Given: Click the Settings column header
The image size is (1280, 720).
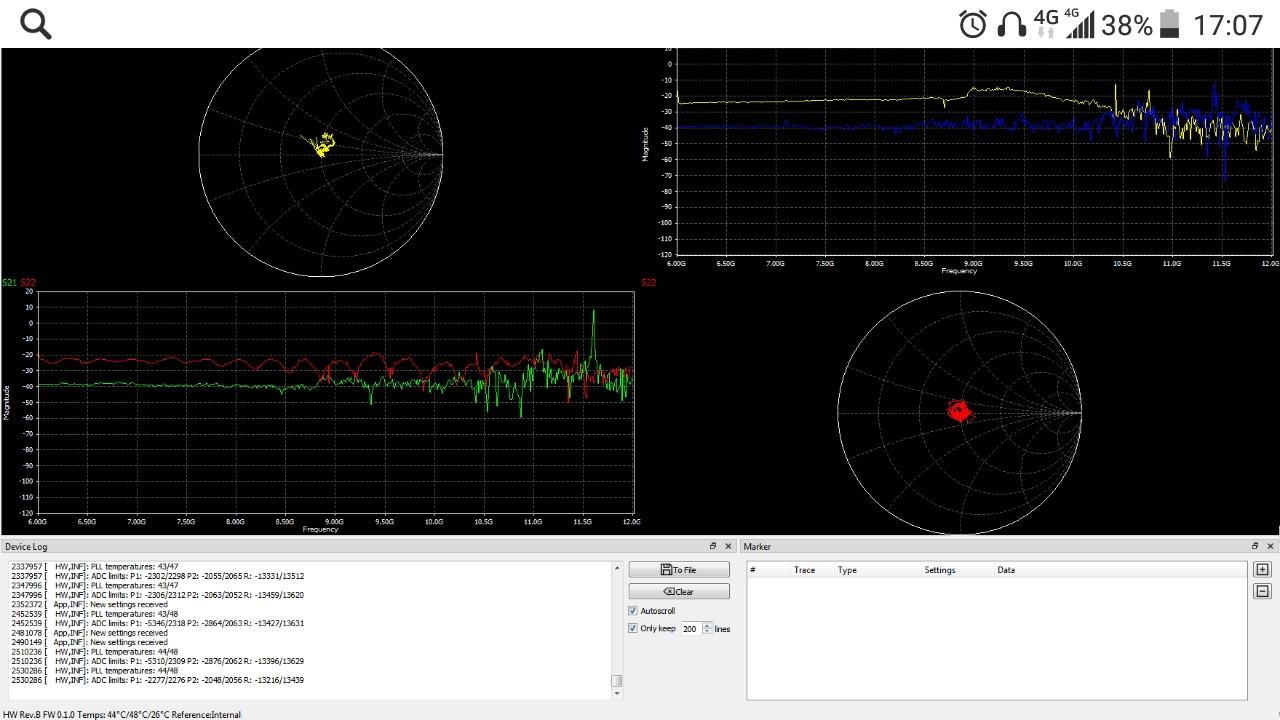Looking at the screenshot, I should pyautogui.click(x=939, y=570).
